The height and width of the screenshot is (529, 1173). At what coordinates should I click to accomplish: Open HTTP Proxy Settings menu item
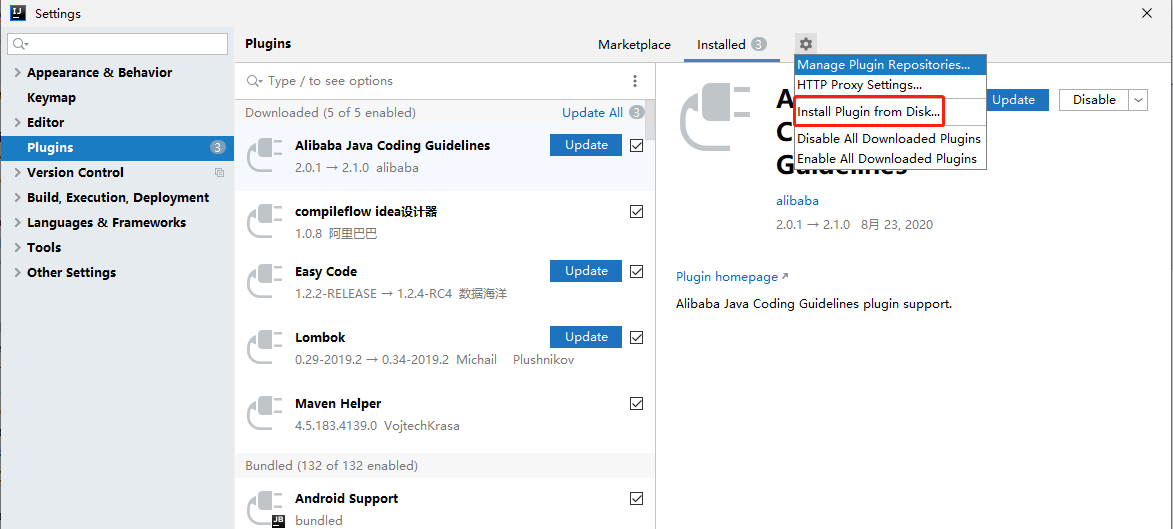[890, 85]
